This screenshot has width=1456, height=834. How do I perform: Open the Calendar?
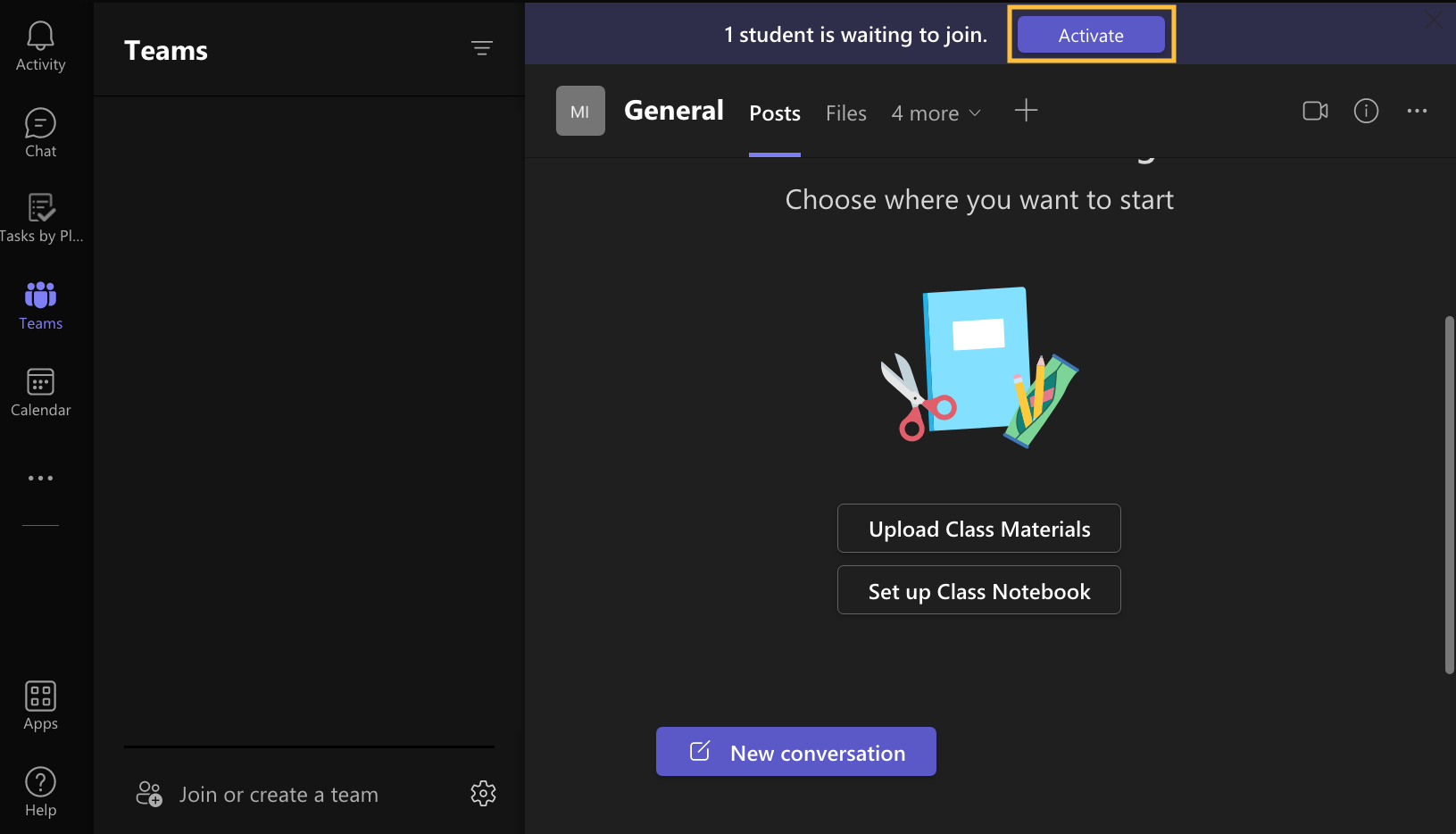click(40, 390)
